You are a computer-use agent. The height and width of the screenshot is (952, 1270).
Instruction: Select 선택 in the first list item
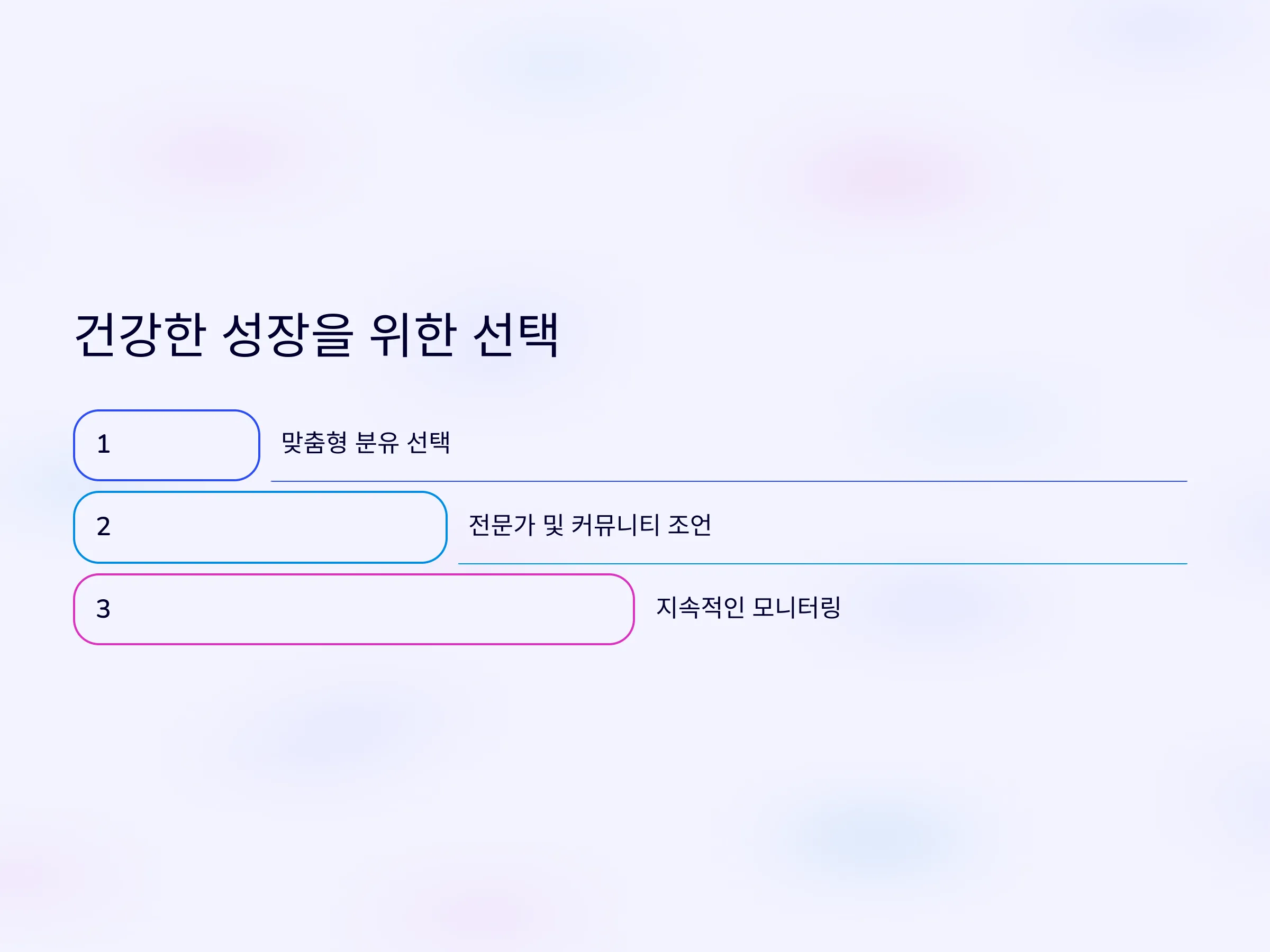(428, 443)
